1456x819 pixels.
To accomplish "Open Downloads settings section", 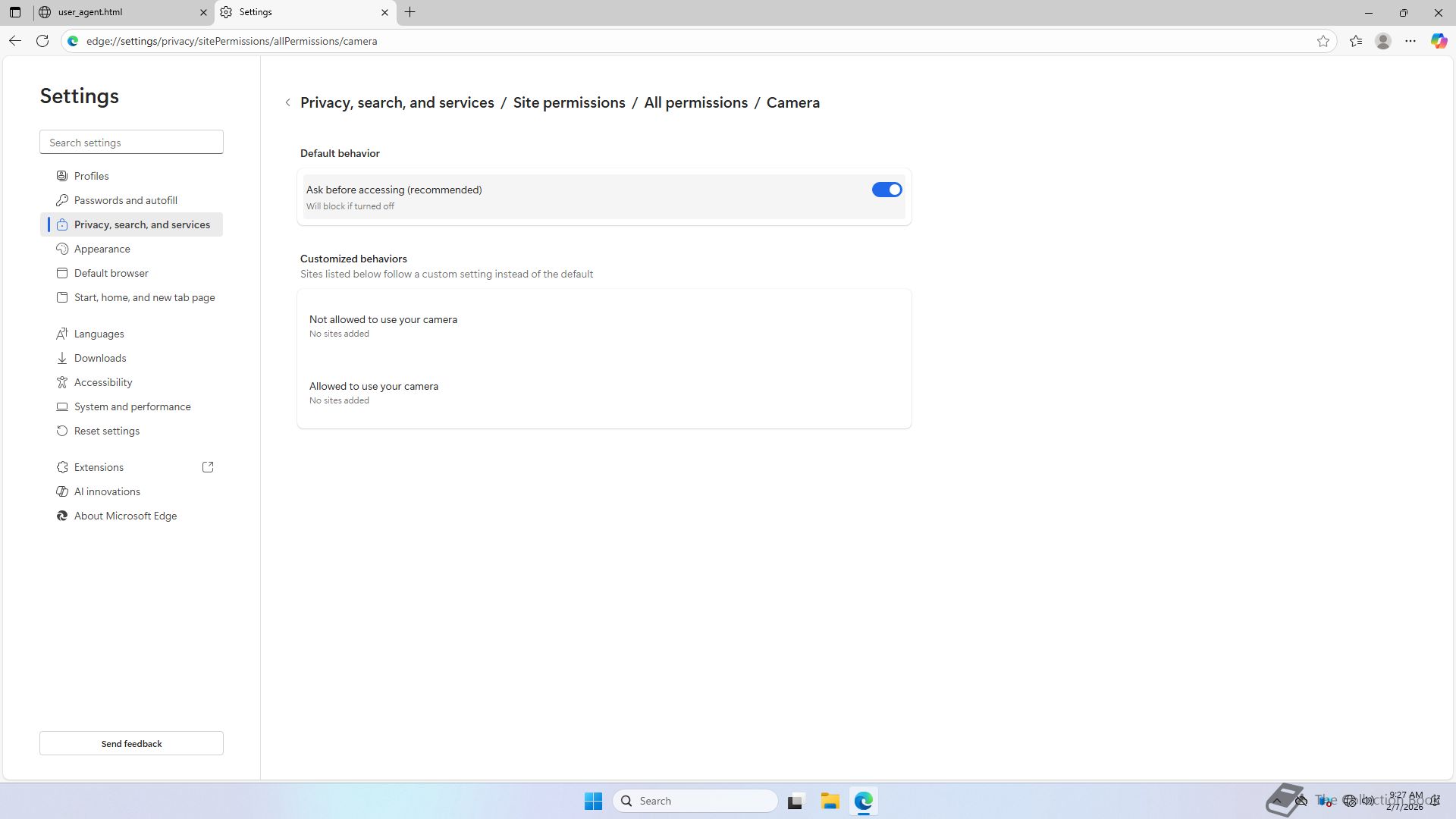I will (100, 358).
